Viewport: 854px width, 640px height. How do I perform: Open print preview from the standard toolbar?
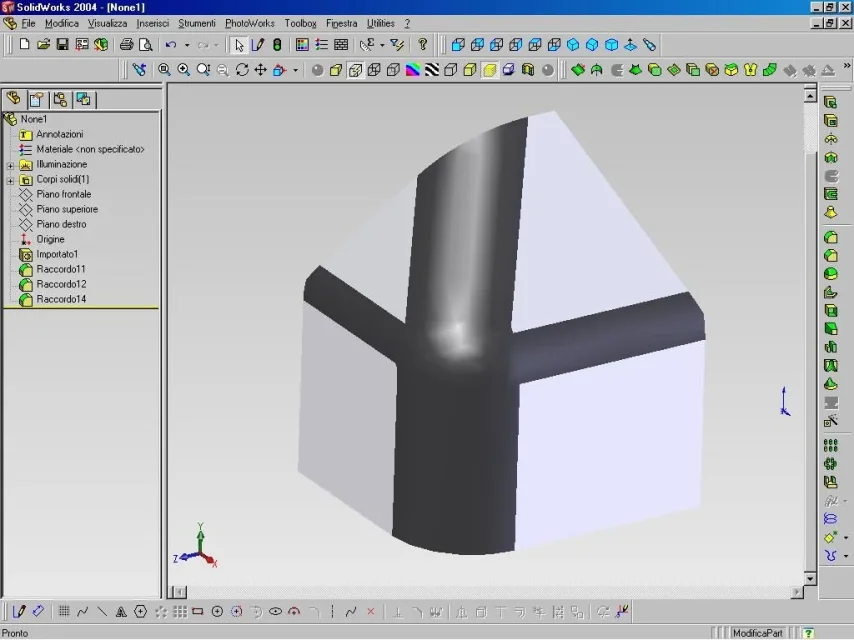click(x=145, y=44)
